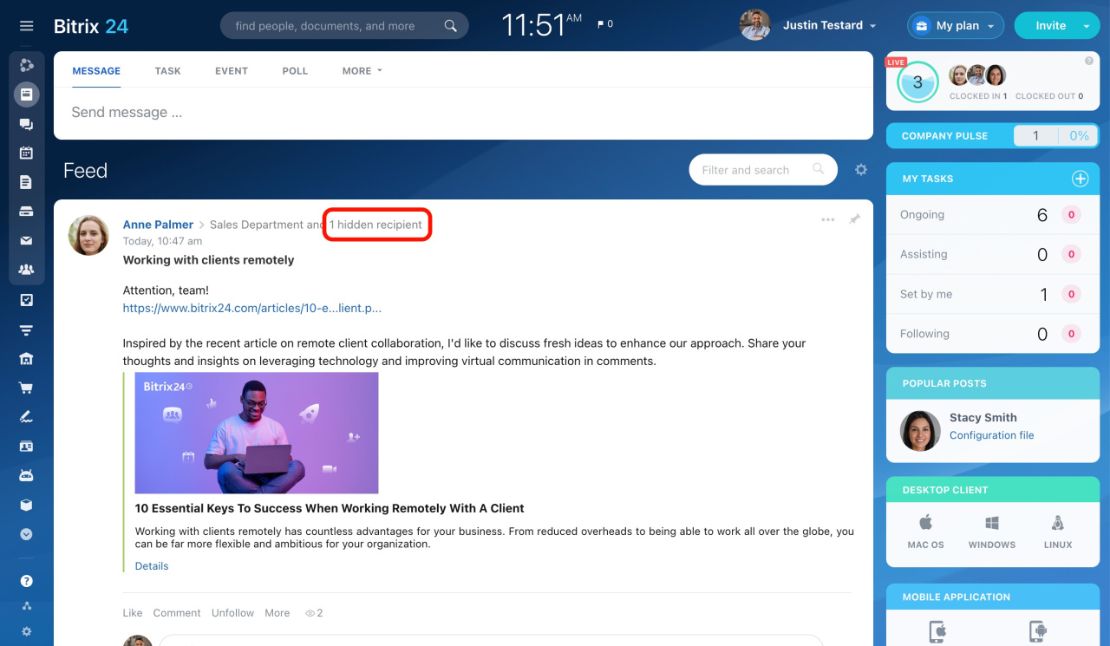
Task: Download the Mac OS desktop client
Action: click(925, 531)
